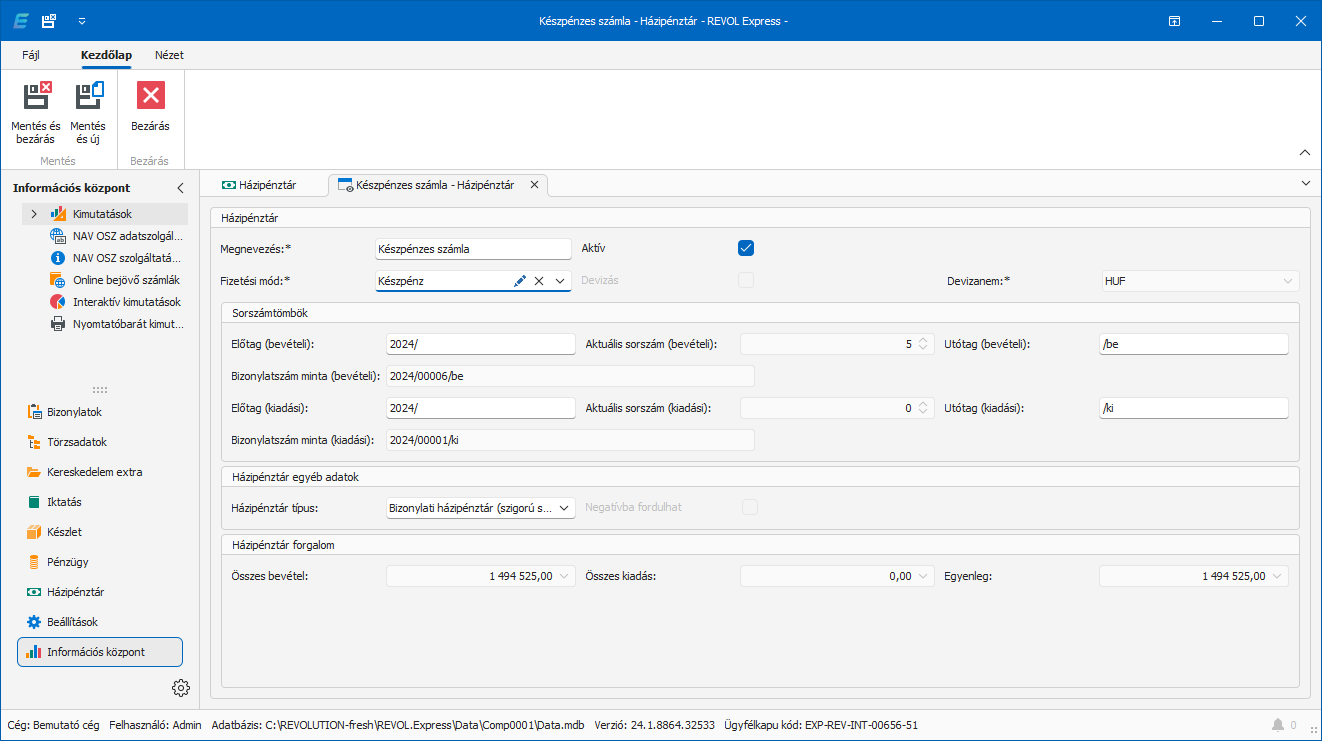Untick the Aktív checkbox
The image size is (1322, 741).
[745, 248]
